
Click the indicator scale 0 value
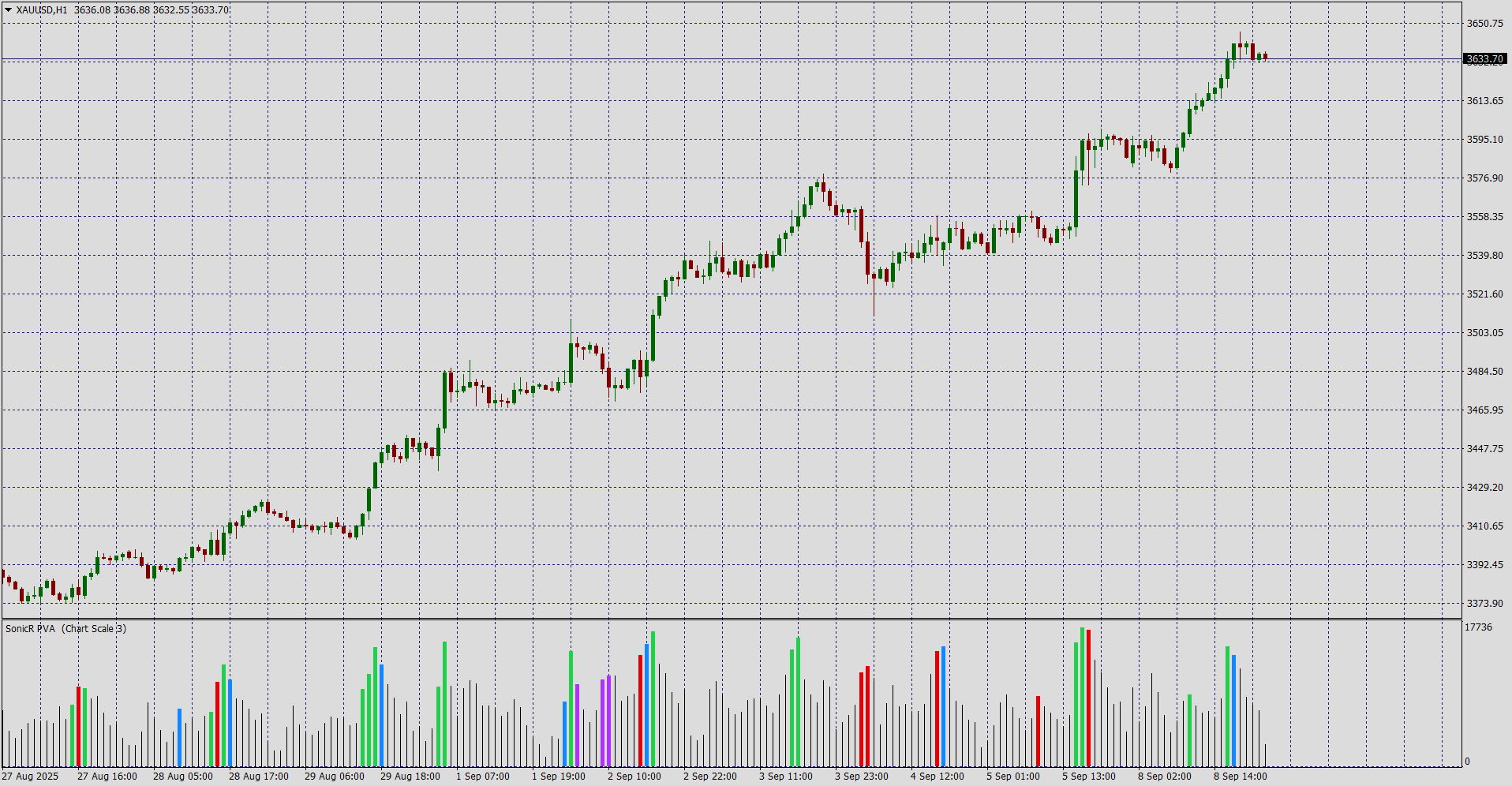1468,762
